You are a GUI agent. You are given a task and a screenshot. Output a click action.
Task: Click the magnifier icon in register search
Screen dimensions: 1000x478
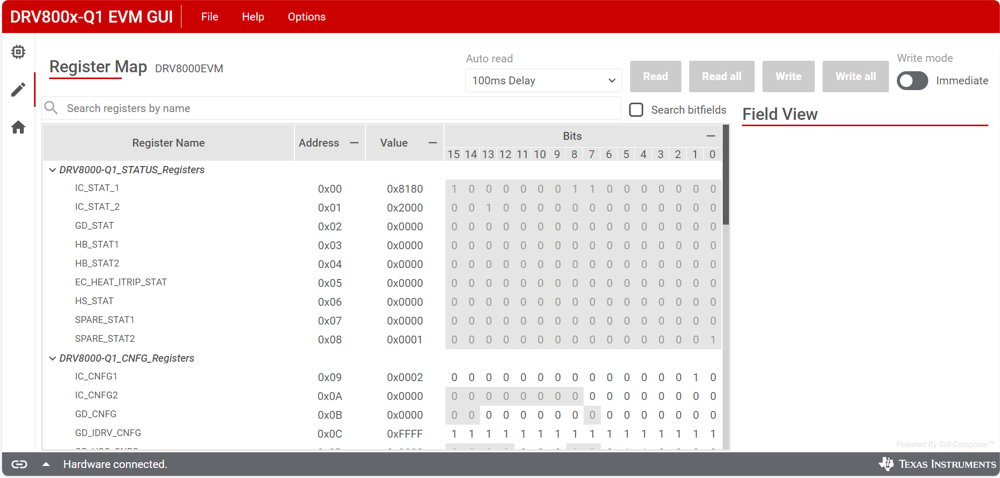[51, 108]
